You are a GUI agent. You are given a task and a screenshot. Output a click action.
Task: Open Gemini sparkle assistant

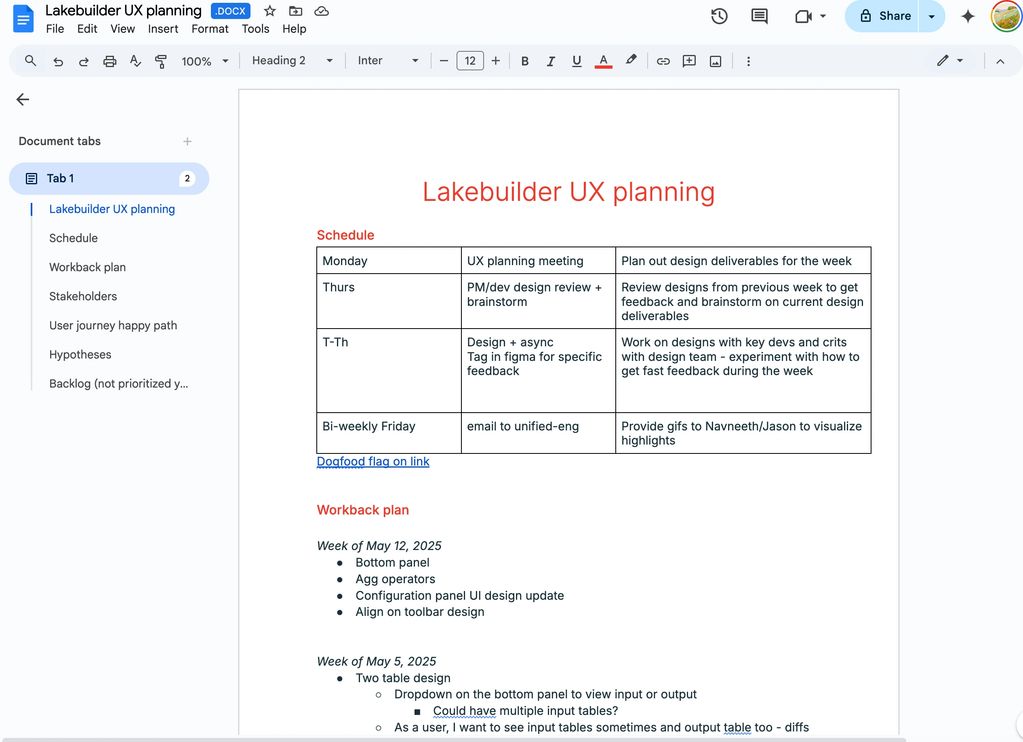(968, 16)
